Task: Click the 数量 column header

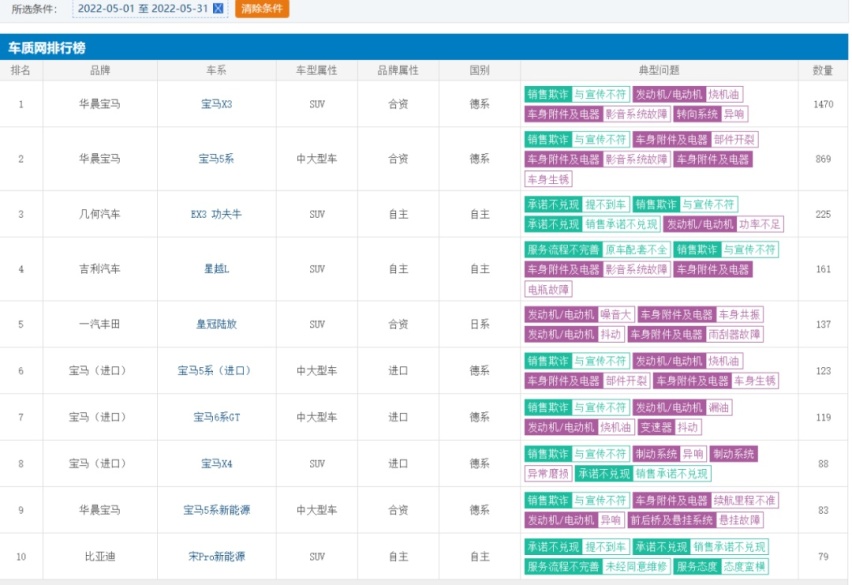Action: click(823, 70)
